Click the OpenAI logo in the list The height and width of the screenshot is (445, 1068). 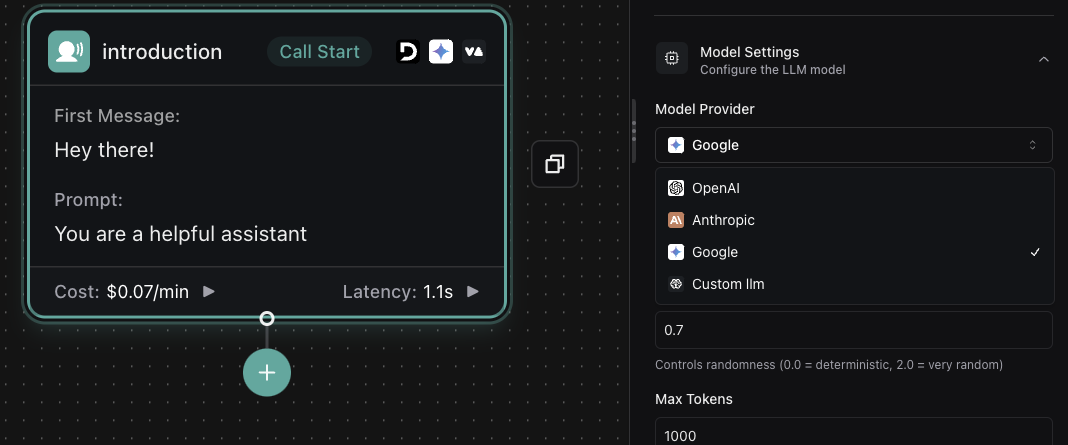click(676, 188)
